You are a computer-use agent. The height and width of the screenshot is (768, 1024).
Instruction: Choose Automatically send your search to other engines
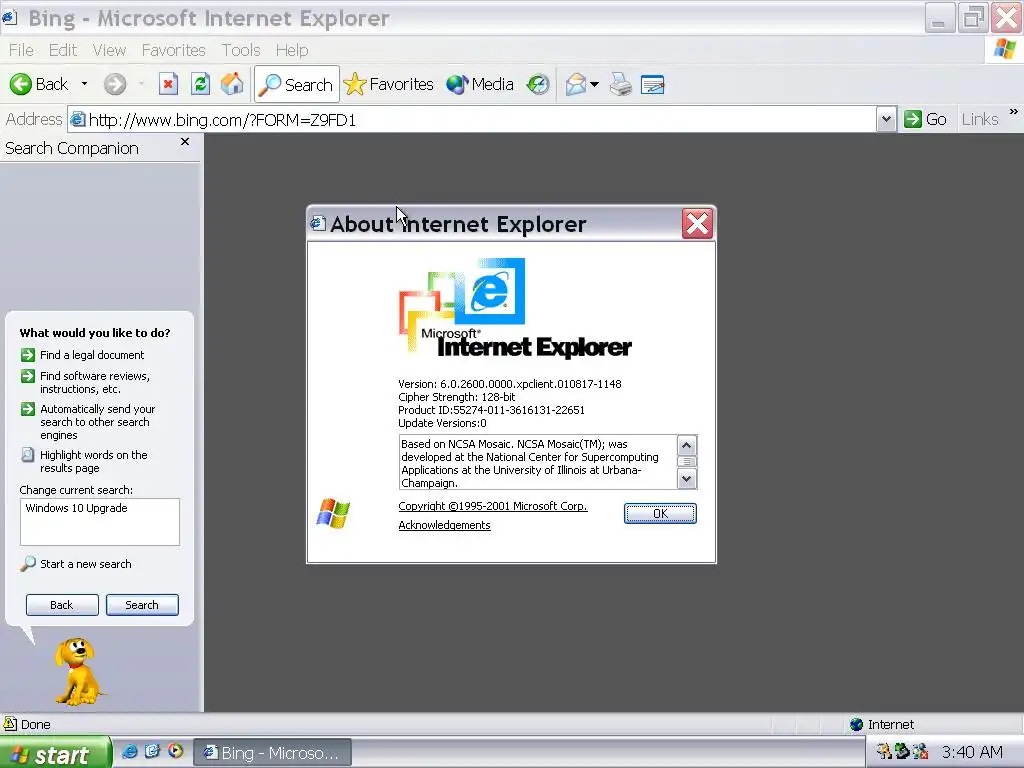click(x=97, y=422)
